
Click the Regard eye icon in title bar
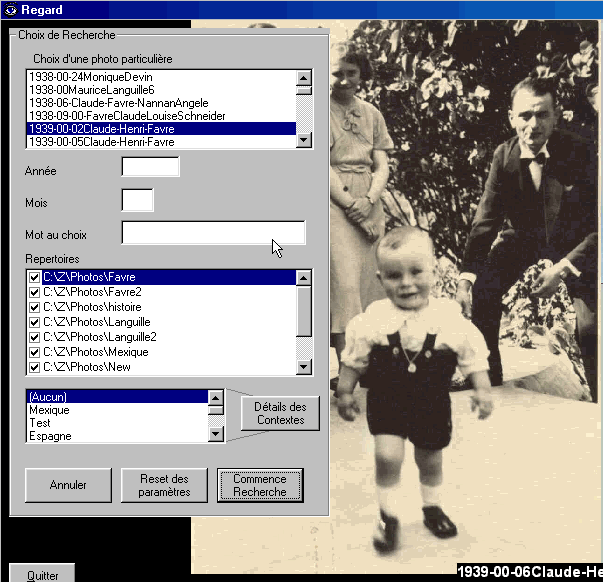click(9, 10)
